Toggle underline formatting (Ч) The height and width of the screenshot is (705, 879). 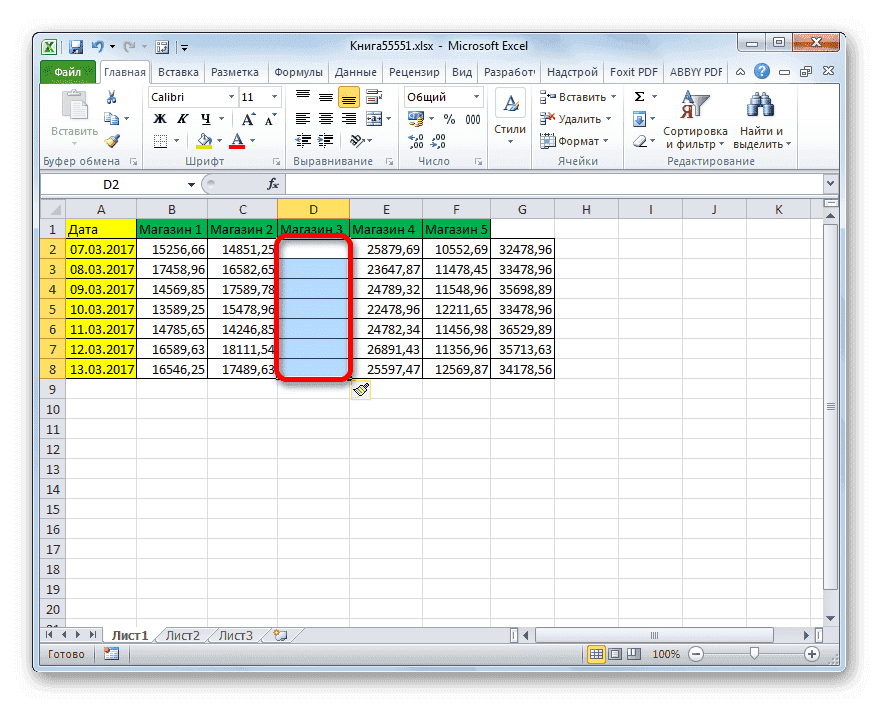click(x=206, y=118)
